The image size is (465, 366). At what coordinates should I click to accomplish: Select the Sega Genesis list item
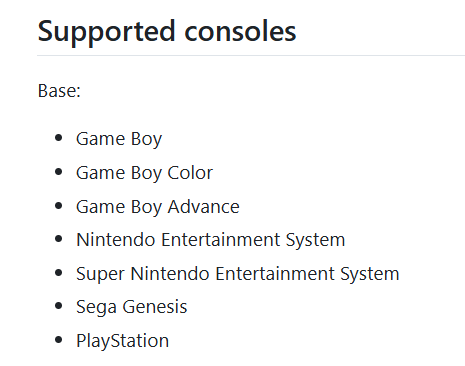[x=132, y=307]
